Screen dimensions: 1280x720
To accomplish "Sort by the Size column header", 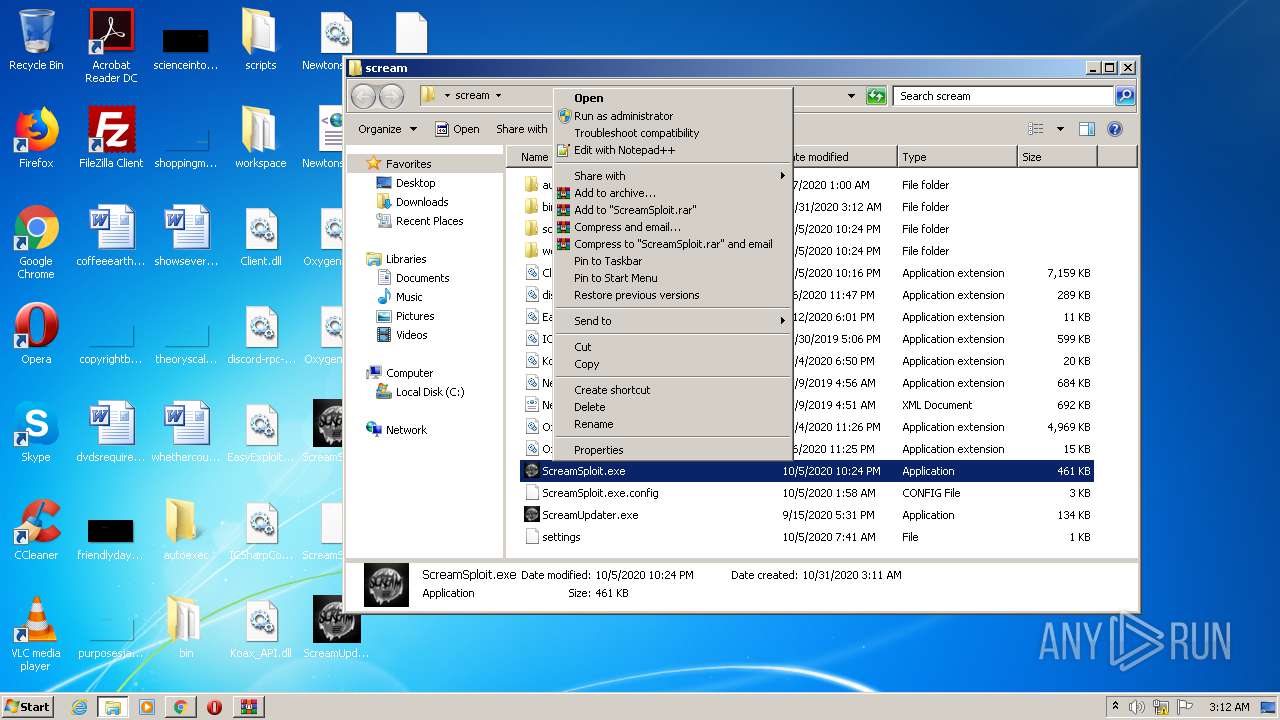I will coord(1056,157).
